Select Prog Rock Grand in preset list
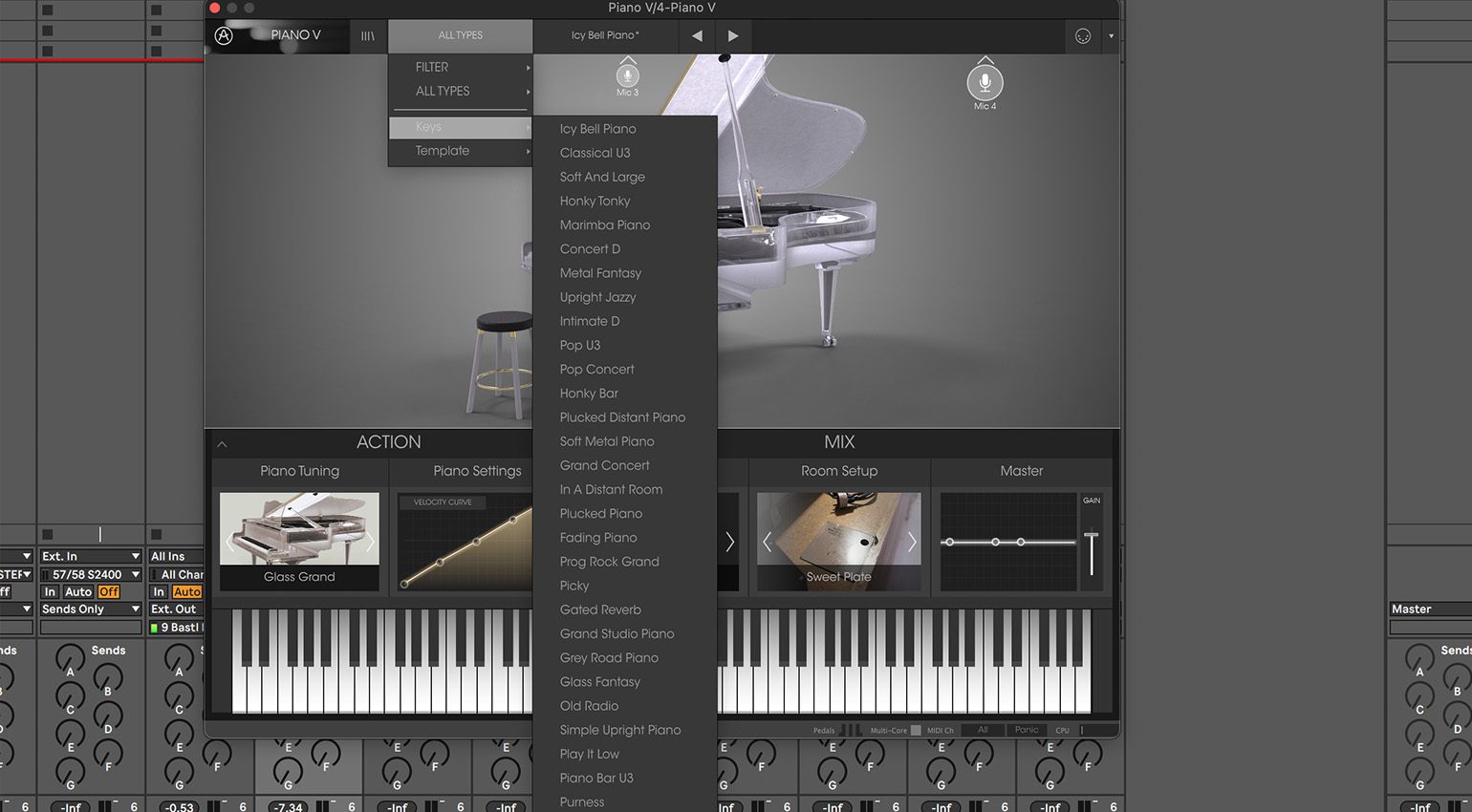Image resolution: width=1472 pixels, height=812 pixels. click(624, 562)
